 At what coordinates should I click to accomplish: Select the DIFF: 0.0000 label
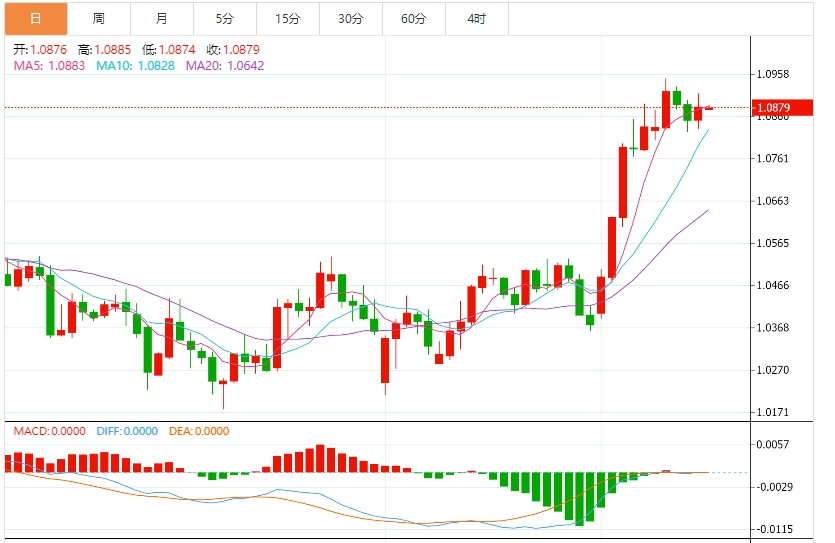click(x=127, y=431)
